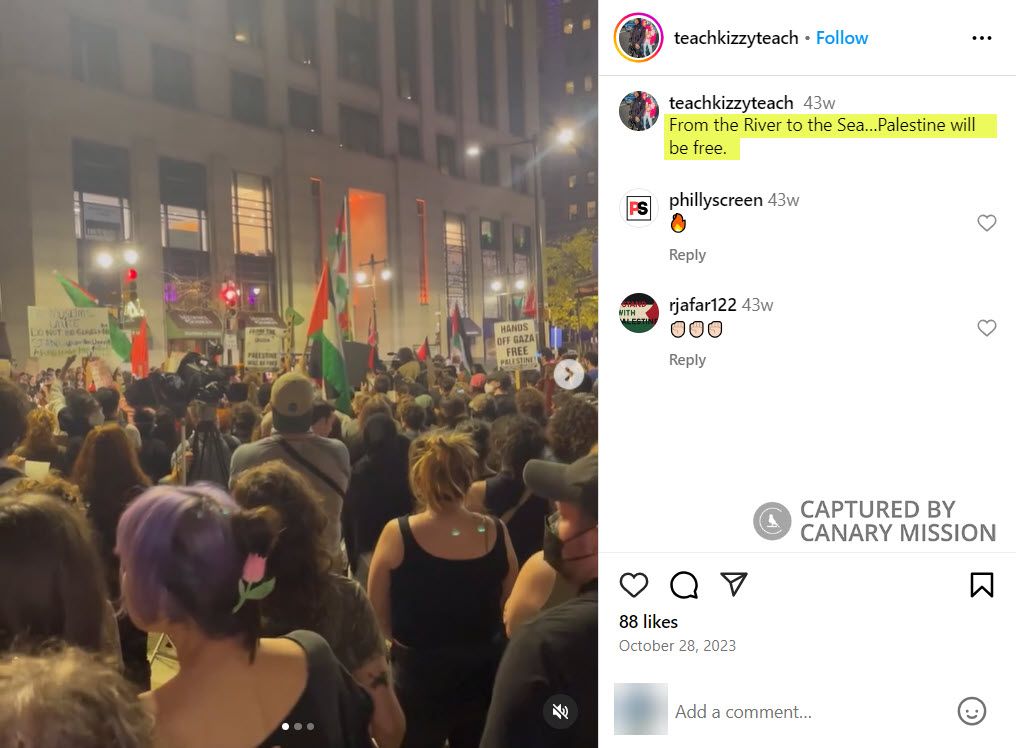Open teachkizzyteach profile picture in header
This screenshot has height=748, width=1016.
pos(638,38)
